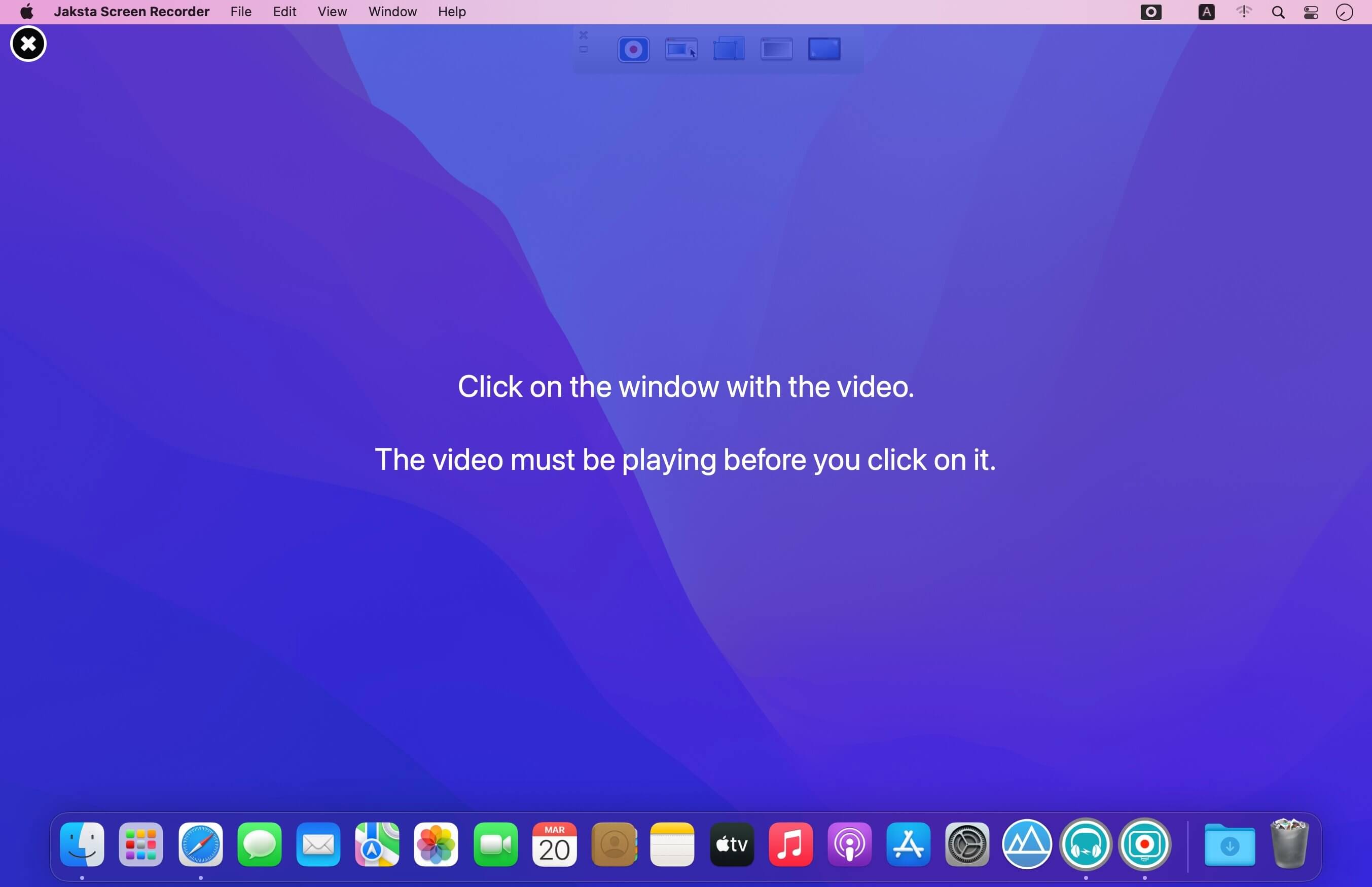1372x887 pixels.
Task: Select the whole window capture mode icon
Action: click(x=776, y=49)
